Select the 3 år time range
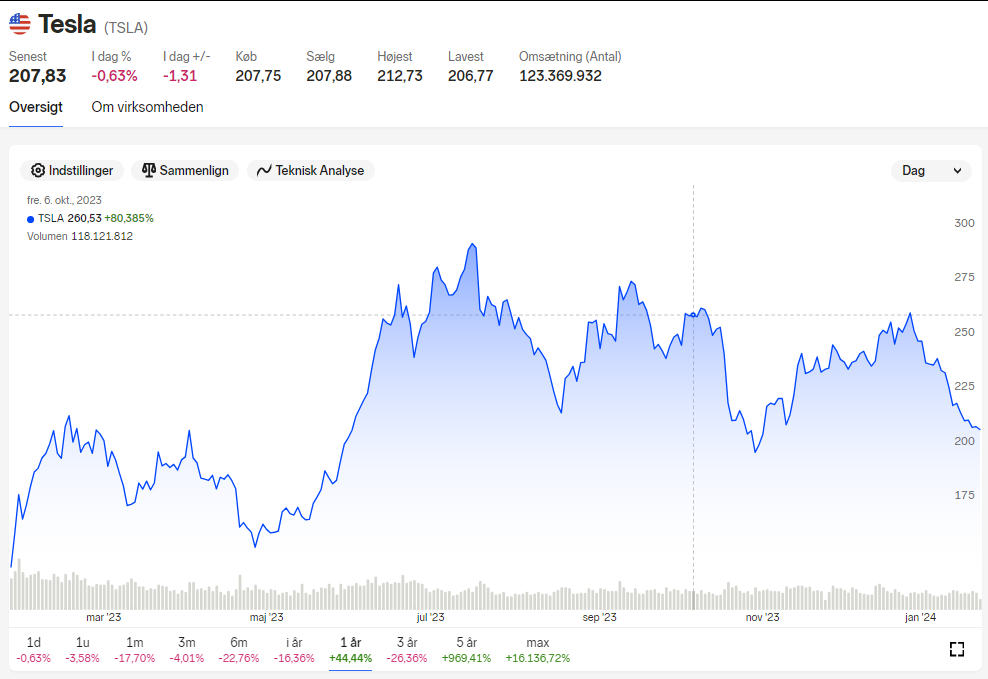This screenshot has height=679, width=988. point(406,650)
